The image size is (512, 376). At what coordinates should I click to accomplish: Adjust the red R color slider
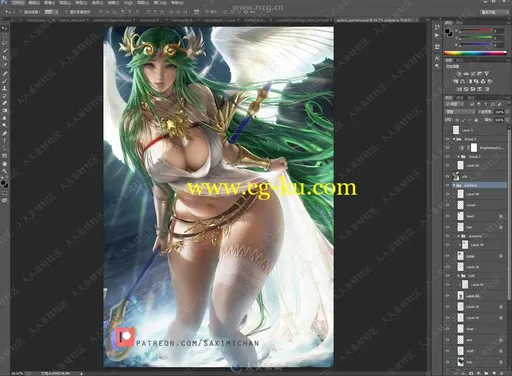476,31
